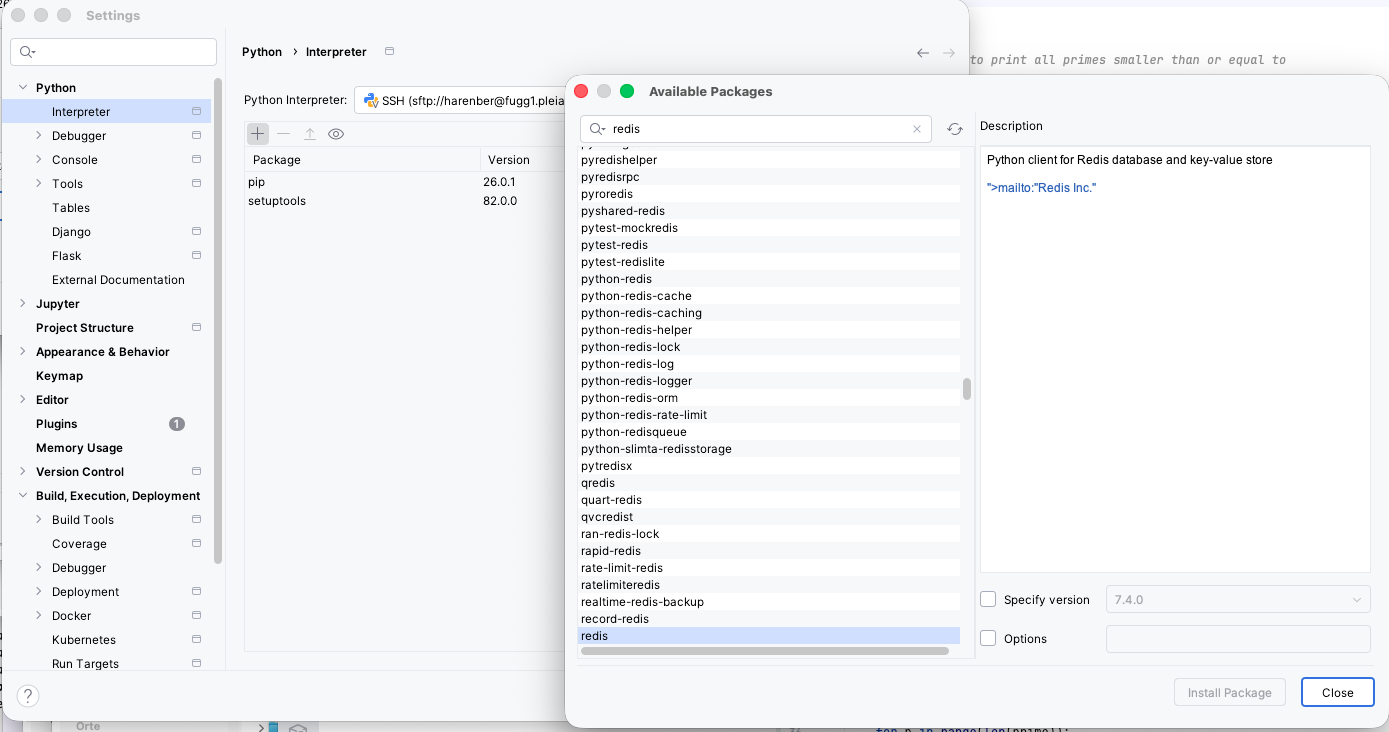Open the Plugins settings page
The image size is (1389, 732).
[x=56, y=424]
